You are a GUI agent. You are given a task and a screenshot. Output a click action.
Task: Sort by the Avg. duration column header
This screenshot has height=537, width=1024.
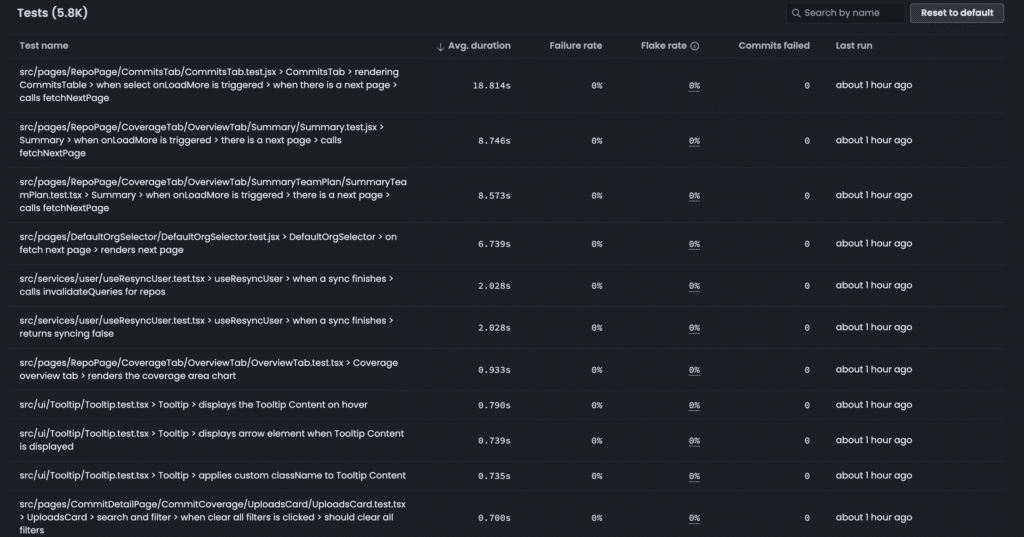pos(479,46)
